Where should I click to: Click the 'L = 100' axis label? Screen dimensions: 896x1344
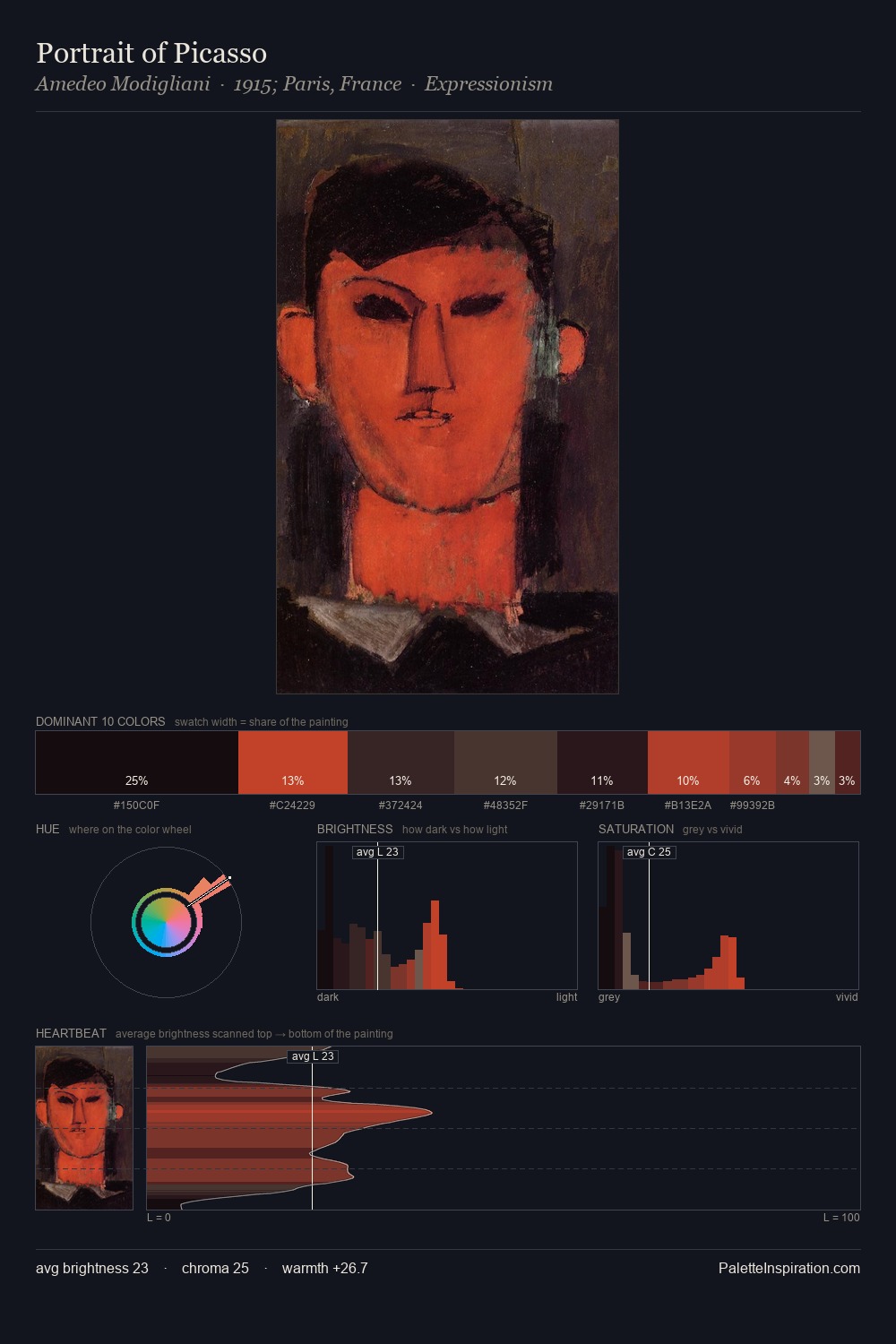(841, 1218)
